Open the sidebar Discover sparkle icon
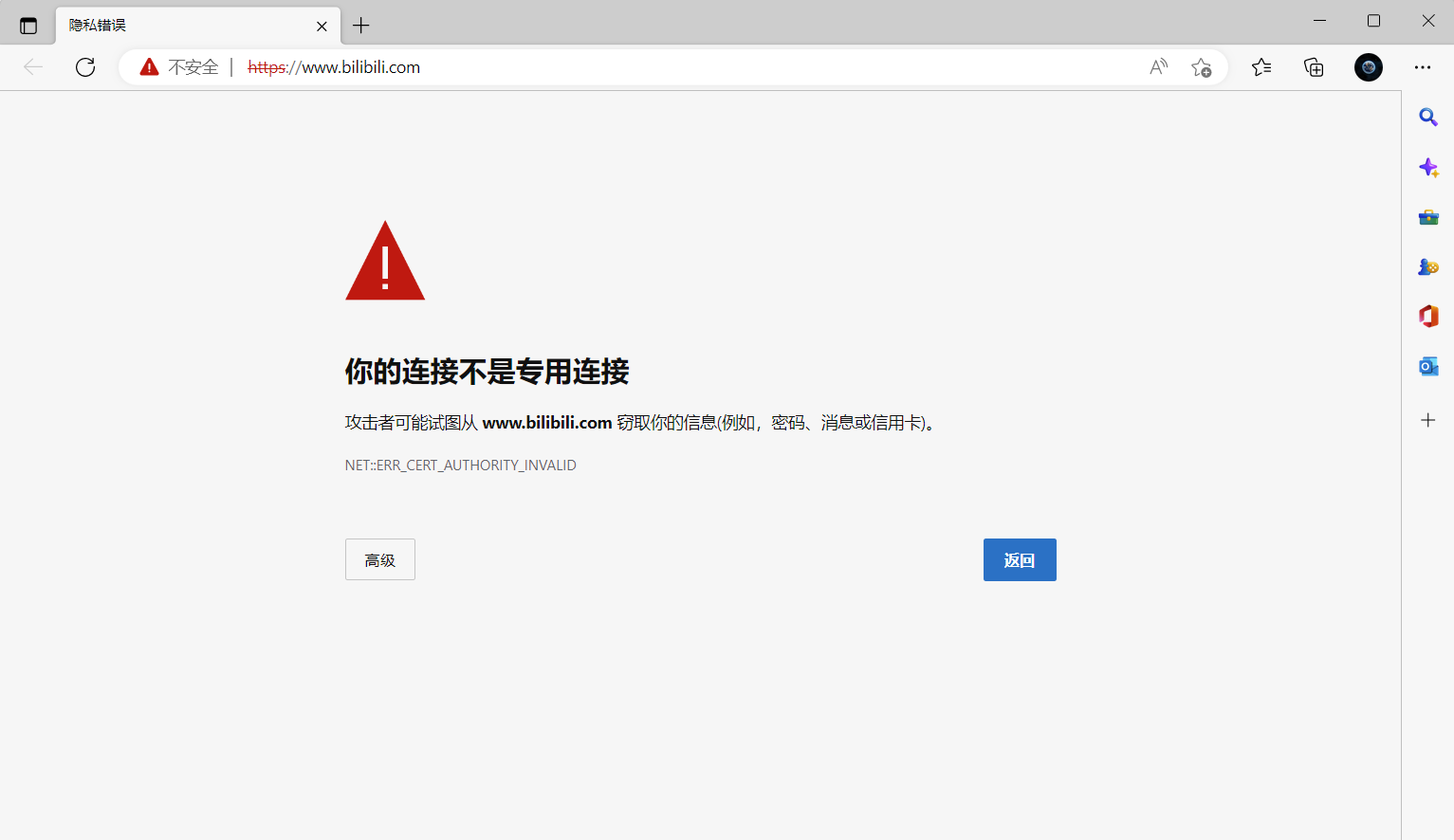The height and width of the screenshot is (840, 1454). click(x=1427, y=168)
